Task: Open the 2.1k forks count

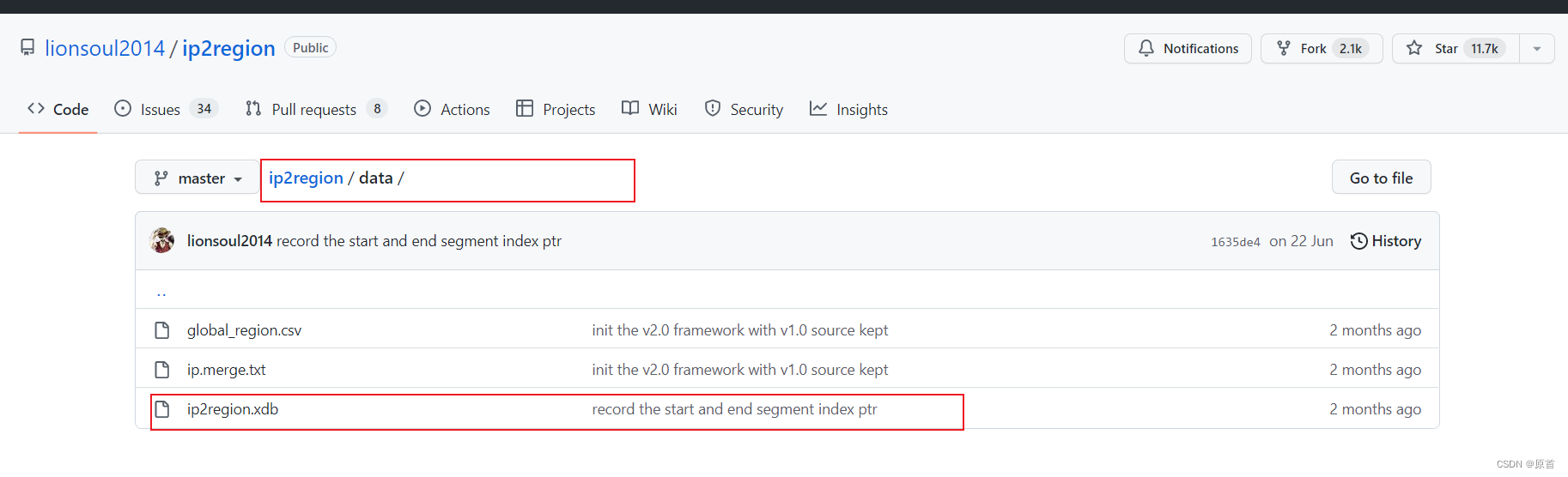Action: pos(1351,49)
